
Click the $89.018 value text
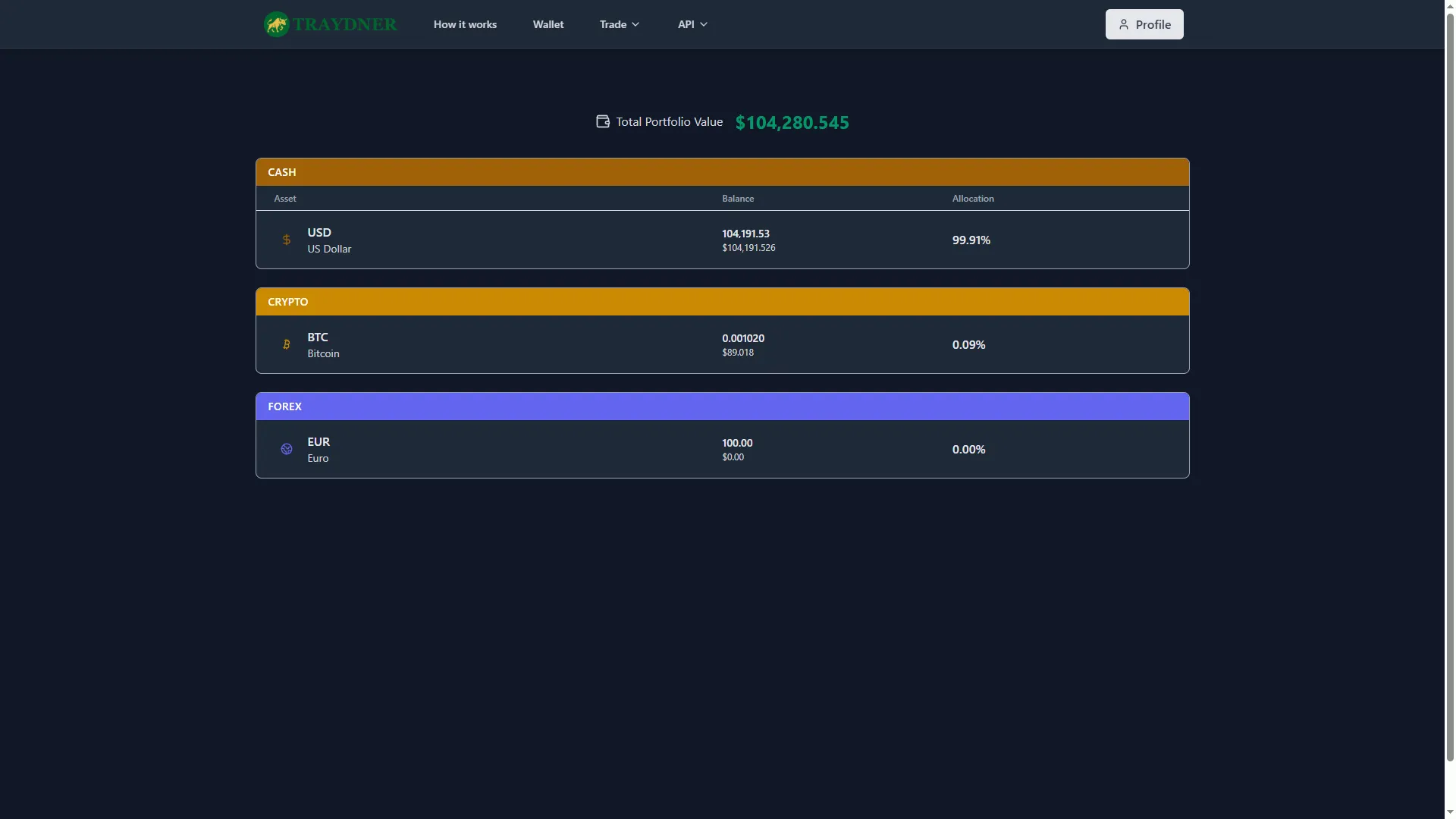[738, 353]
